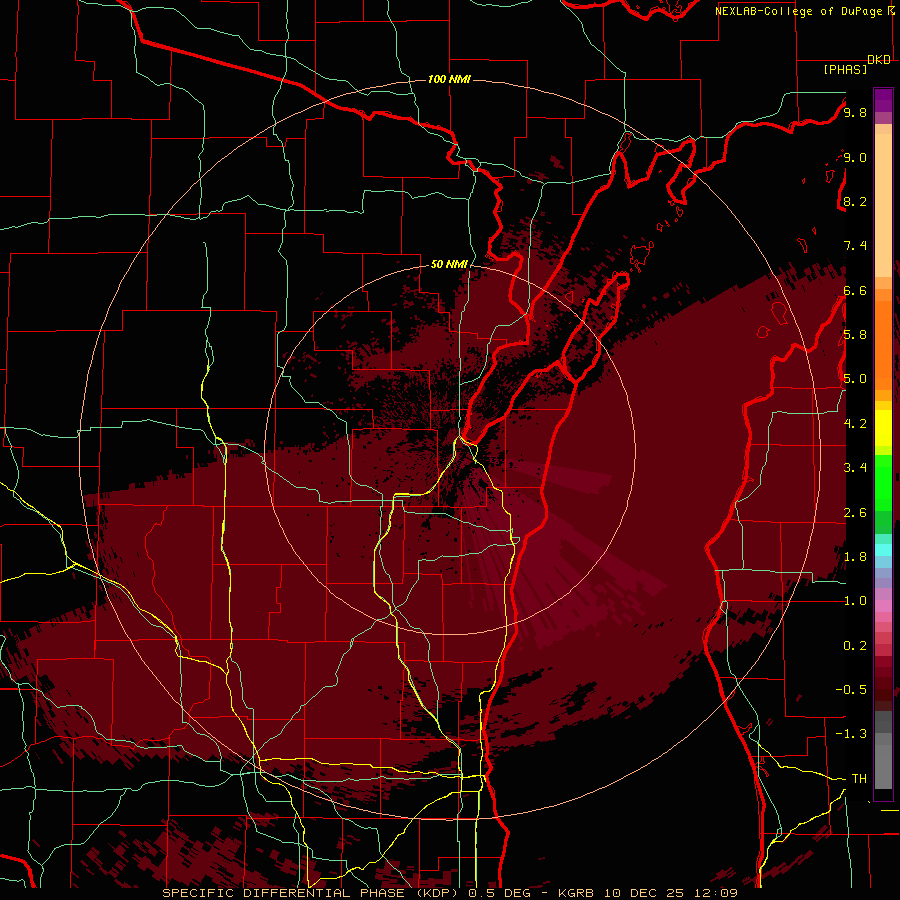Select the 0.2 scale label

click(x=855, y=646)
